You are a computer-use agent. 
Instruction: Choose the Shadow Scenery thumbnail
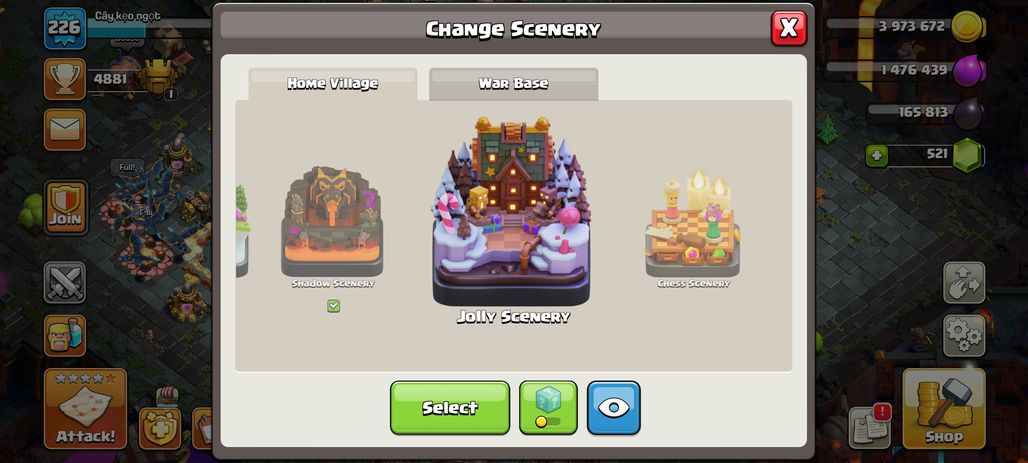332,226
